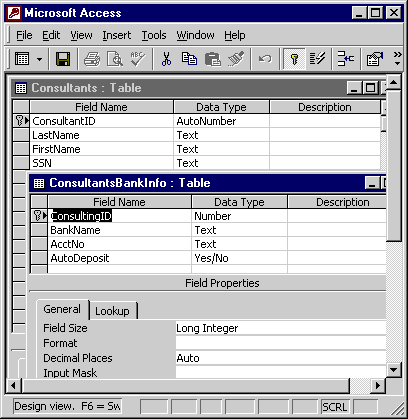
Task: Click the LastName field name cell
Action: (102, 135)
